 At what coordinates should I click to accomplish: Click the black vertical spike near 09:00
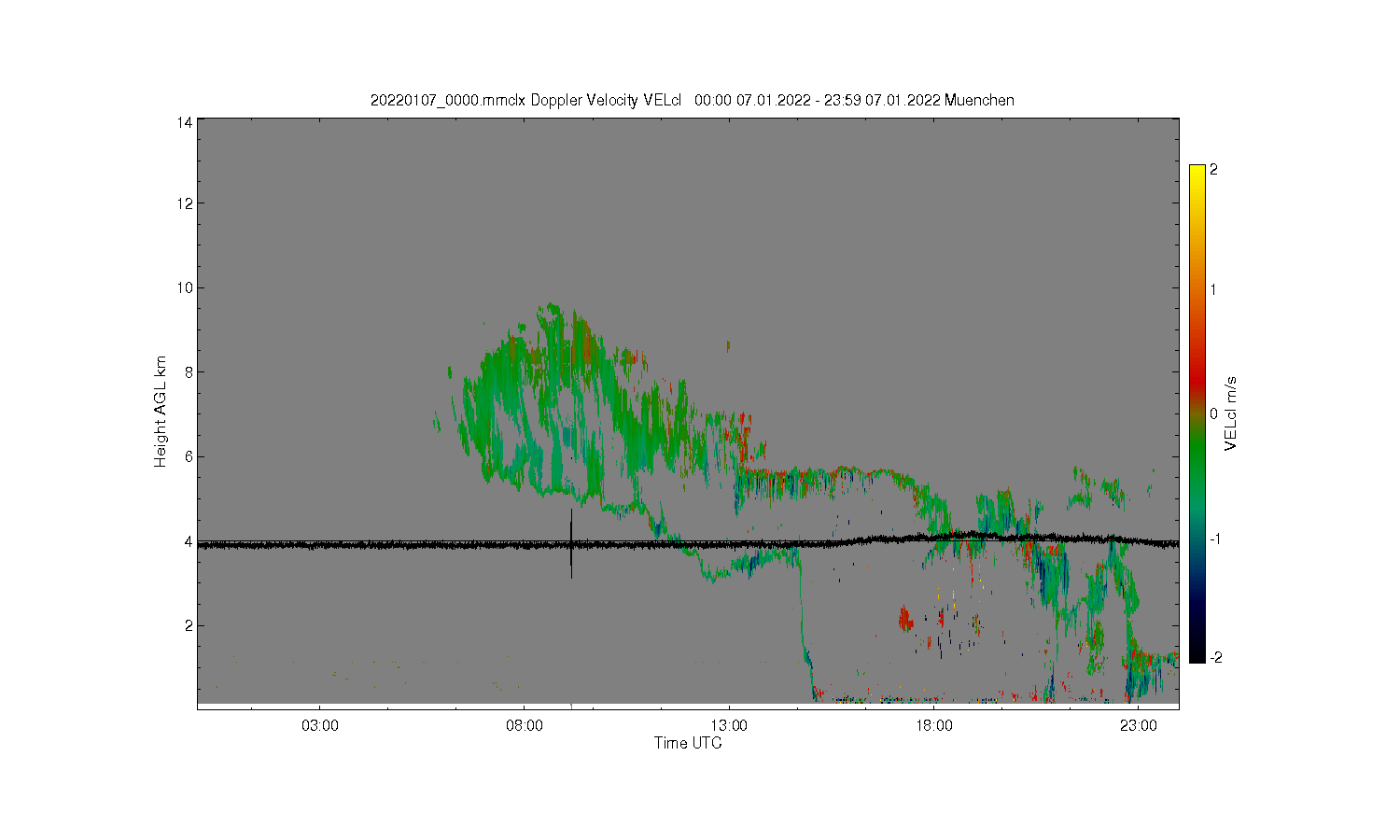coord(571,544)
